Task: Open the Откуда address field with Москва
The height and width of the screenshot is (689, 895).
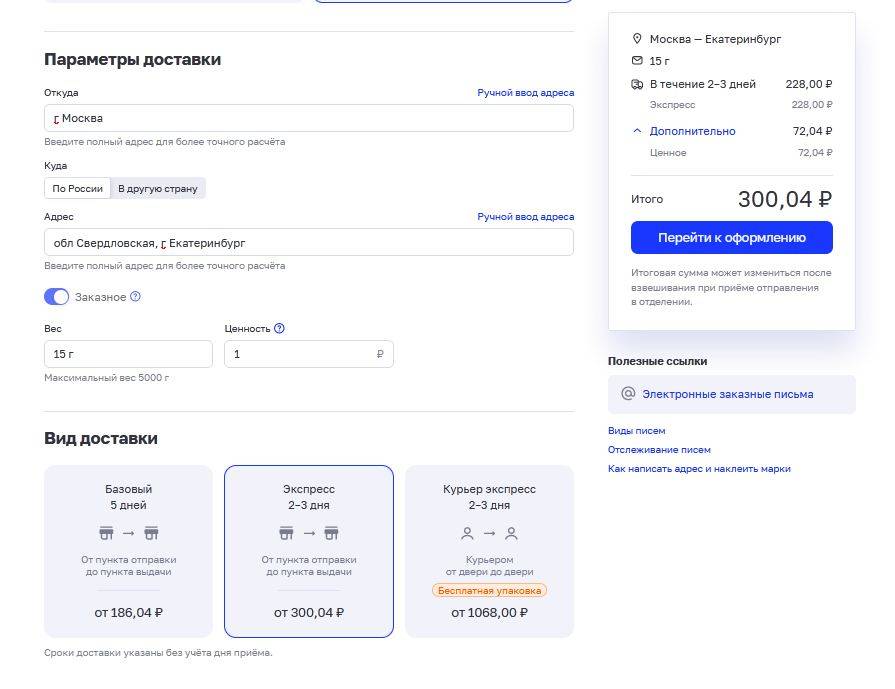Action: click(308, 118)
